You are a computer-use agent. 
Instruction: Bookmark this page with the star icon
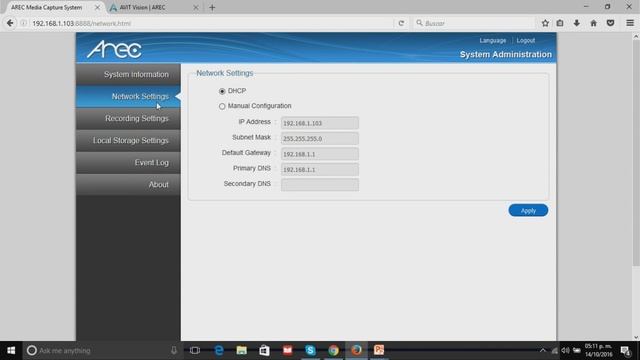[x=545, y=23]
